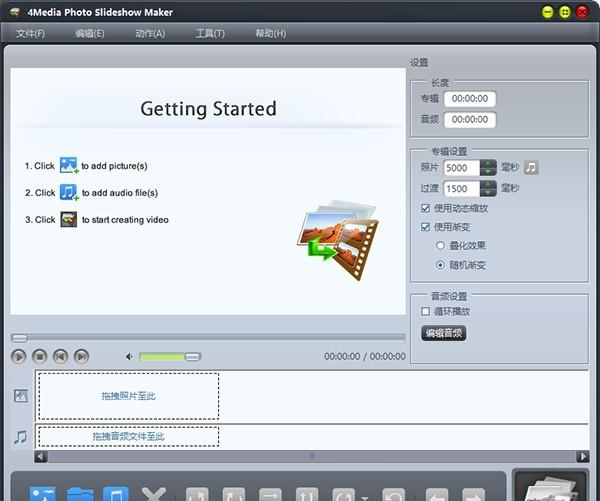Click the add audio icon in bottom toolbar
600x501 pixels.
[116, 494]
